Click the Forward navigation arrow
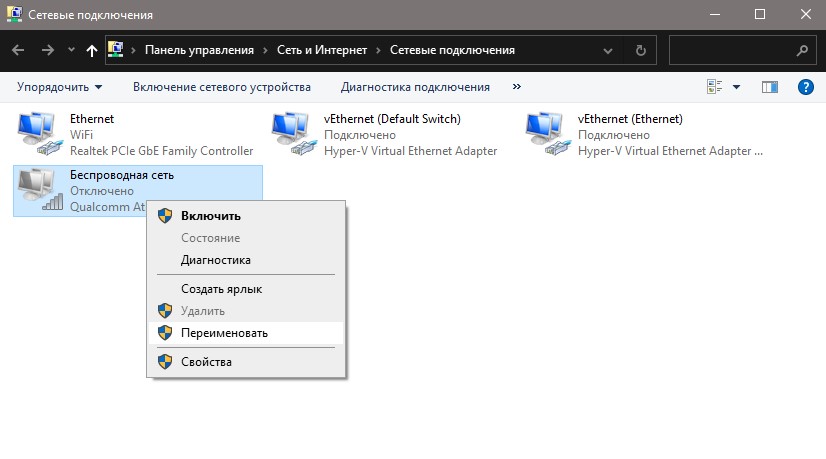This screenshot has width=826, height=459. click(x=48, y=50)
